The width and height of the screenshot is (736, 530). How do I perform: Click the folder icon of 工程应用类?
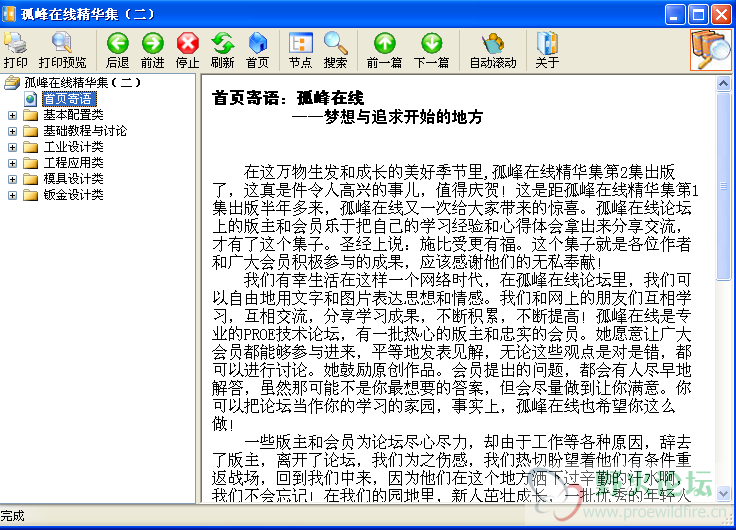click(x=31, y=163)
